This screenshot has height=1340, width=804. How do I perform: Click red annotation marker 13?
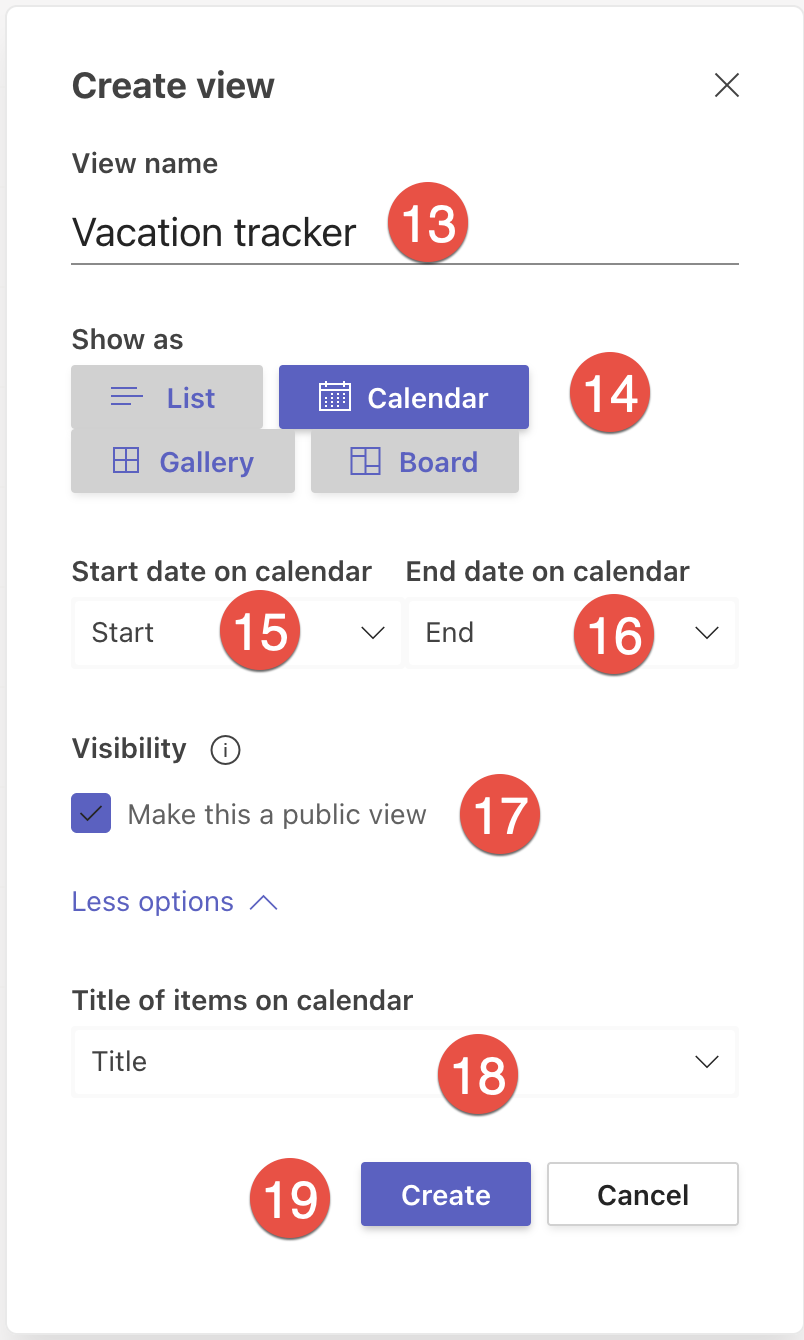click(x=428, y=223)
